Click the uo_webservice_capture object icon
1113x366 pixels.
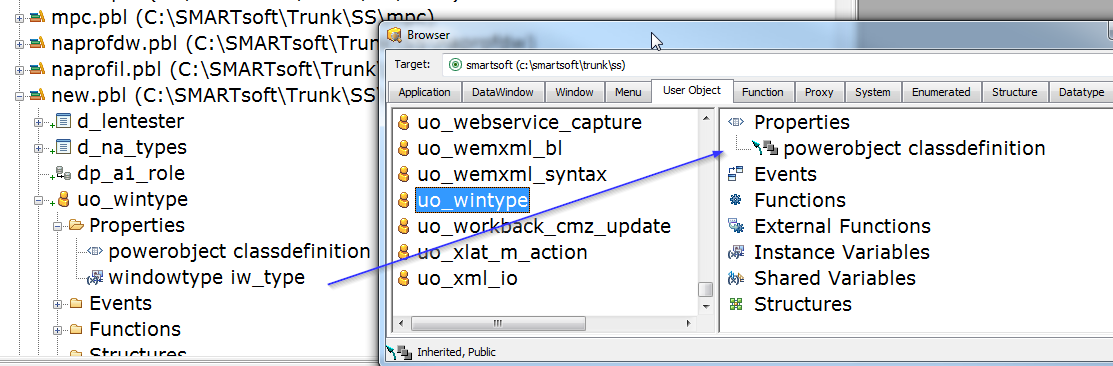404,123
